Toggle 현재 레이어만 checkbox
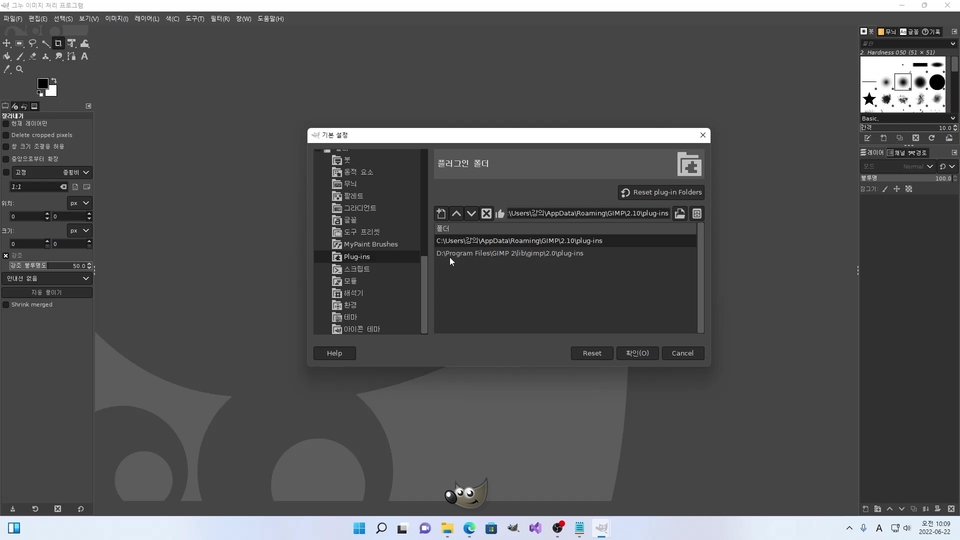Image resolution: width=960 pixels, height=540 pixels. (x=6, y=124)
